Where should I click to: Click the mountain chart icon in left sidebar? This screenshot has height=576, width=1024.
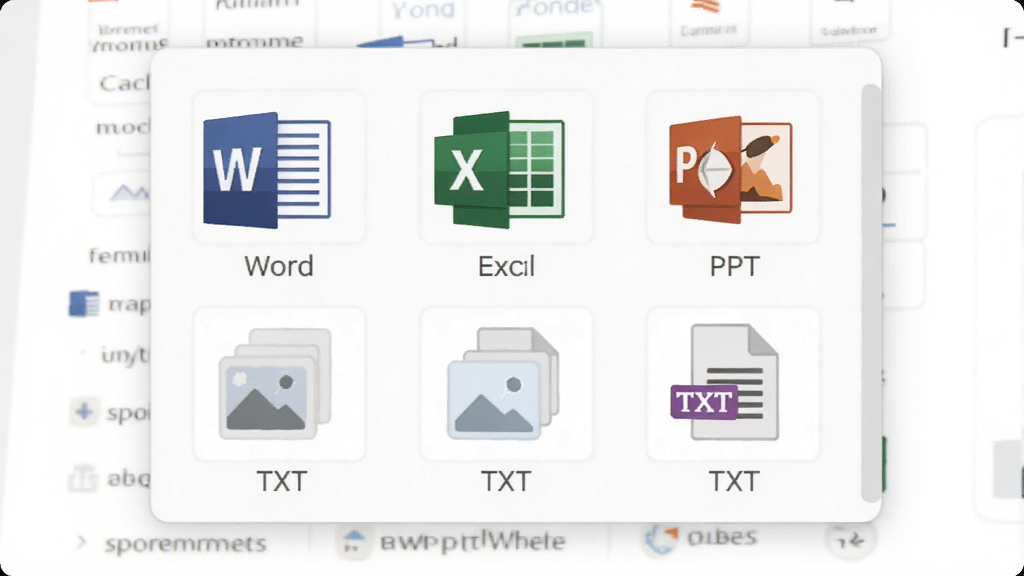coord(130,193)
